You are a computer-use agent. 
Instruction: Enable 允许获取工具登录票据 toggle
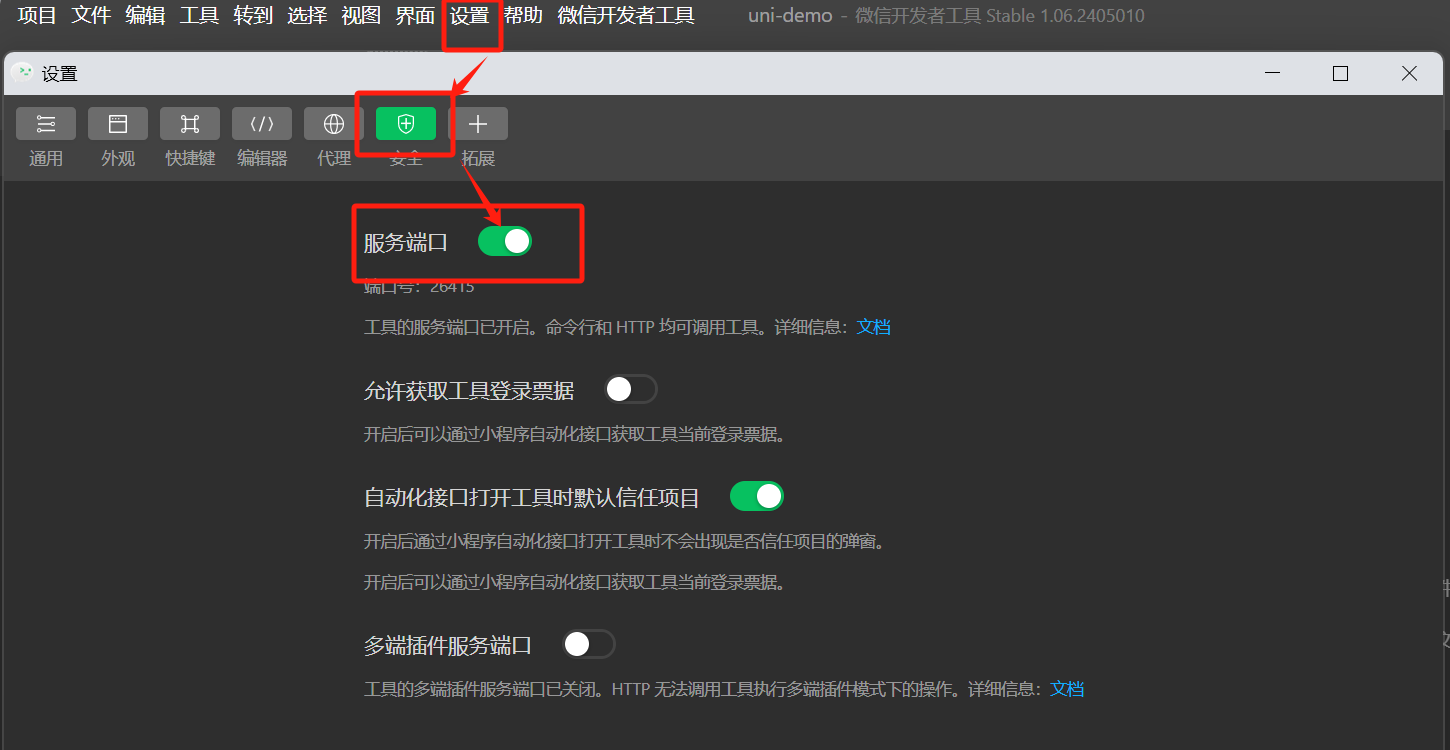(631, 389)
